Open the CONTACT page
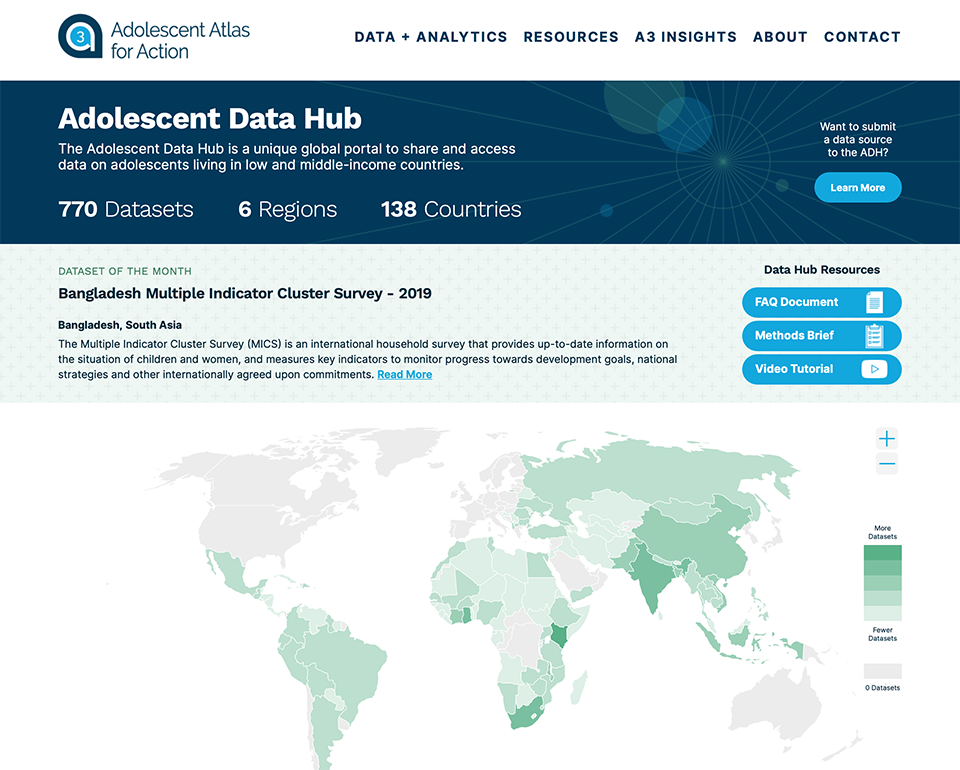 pos(862,37)
